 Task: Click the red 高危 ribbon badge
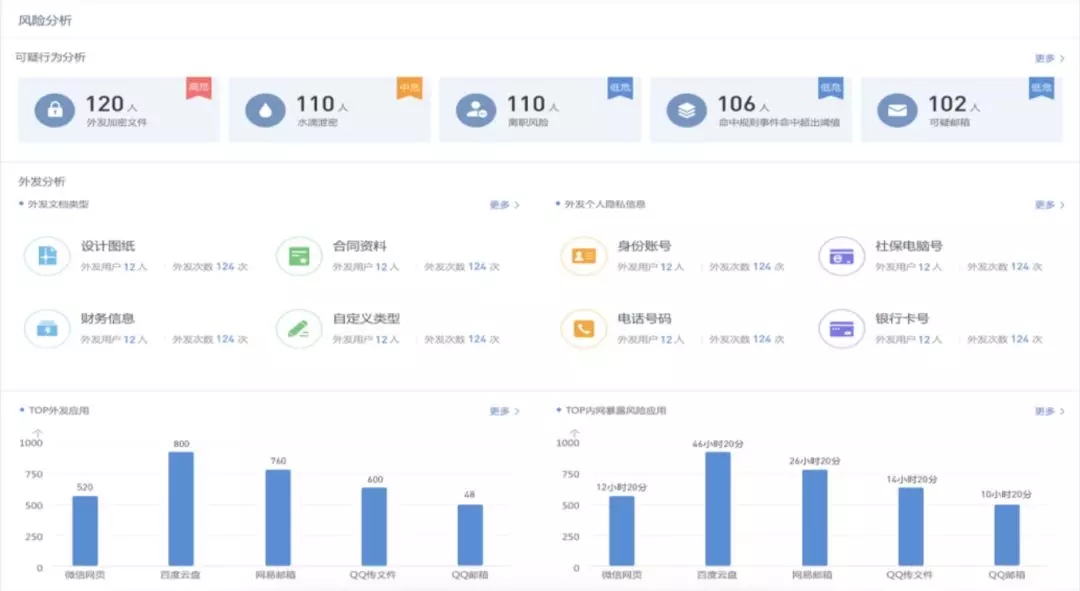(x=198, y=89)
